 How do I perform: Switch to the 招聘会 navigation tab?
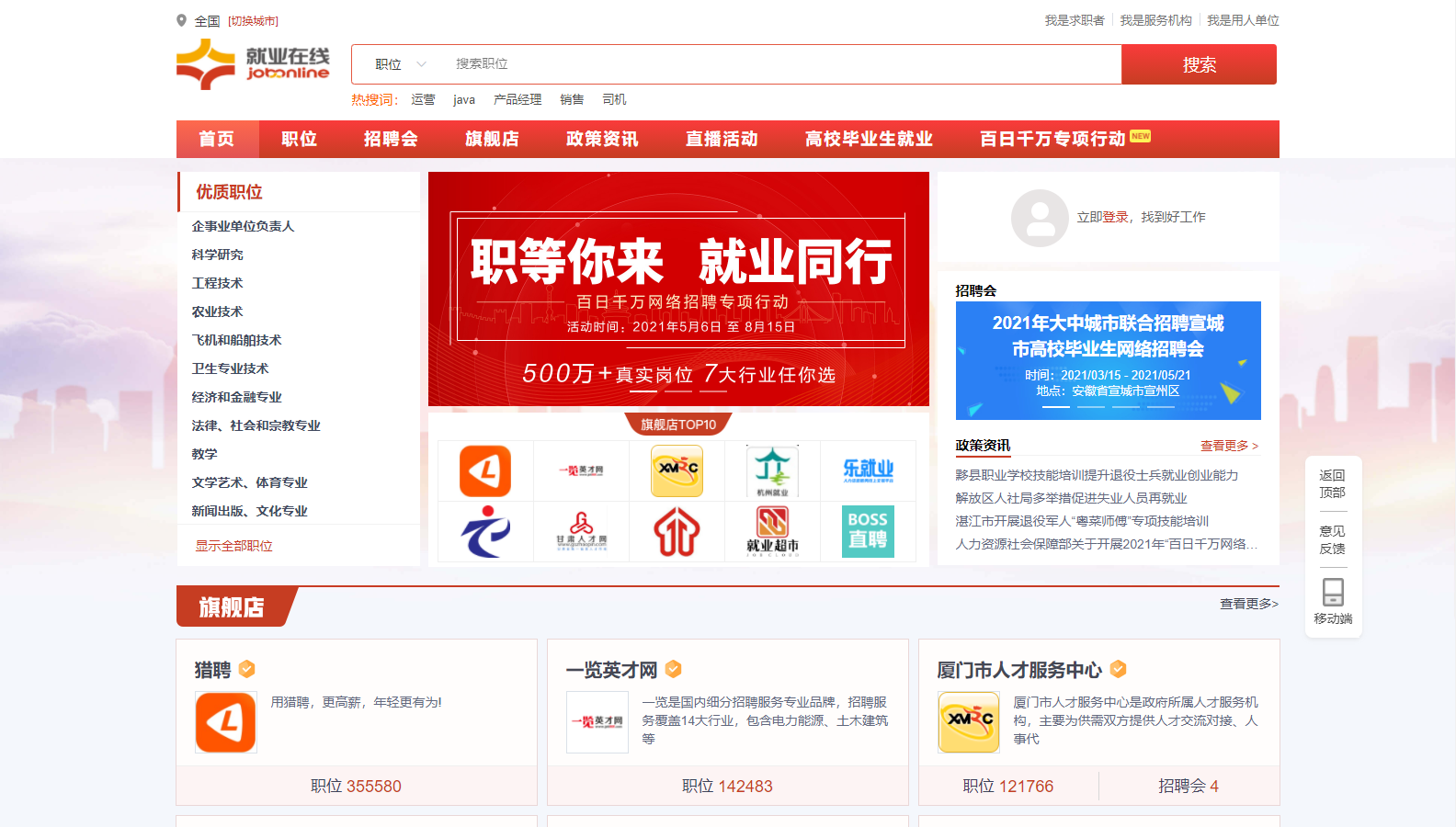click(391, 139)
